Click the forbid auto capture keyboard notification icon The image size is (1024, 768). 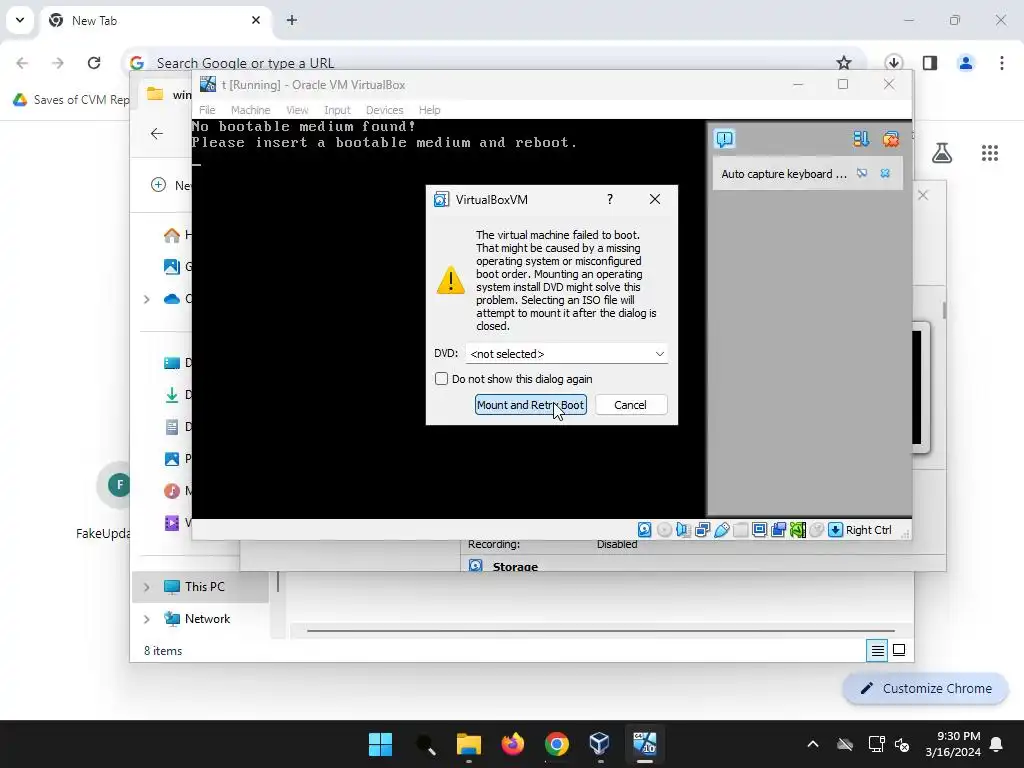tap(862, 173)
